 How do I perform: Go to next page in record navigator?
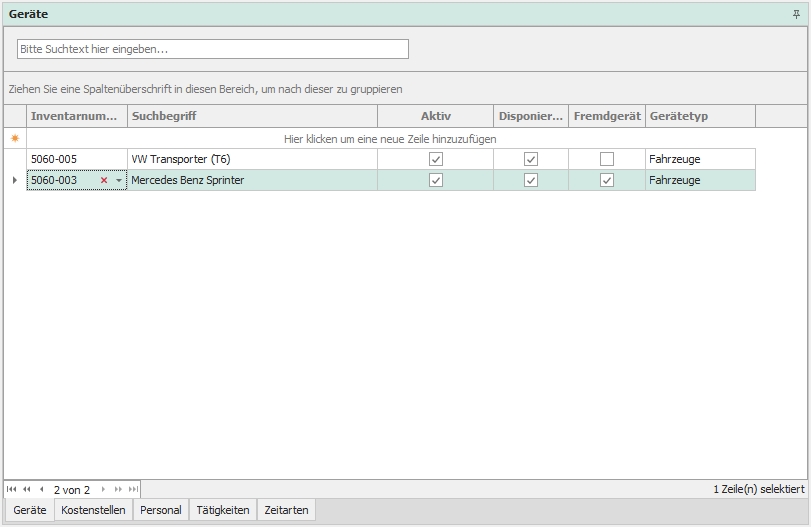pos(118,489)
